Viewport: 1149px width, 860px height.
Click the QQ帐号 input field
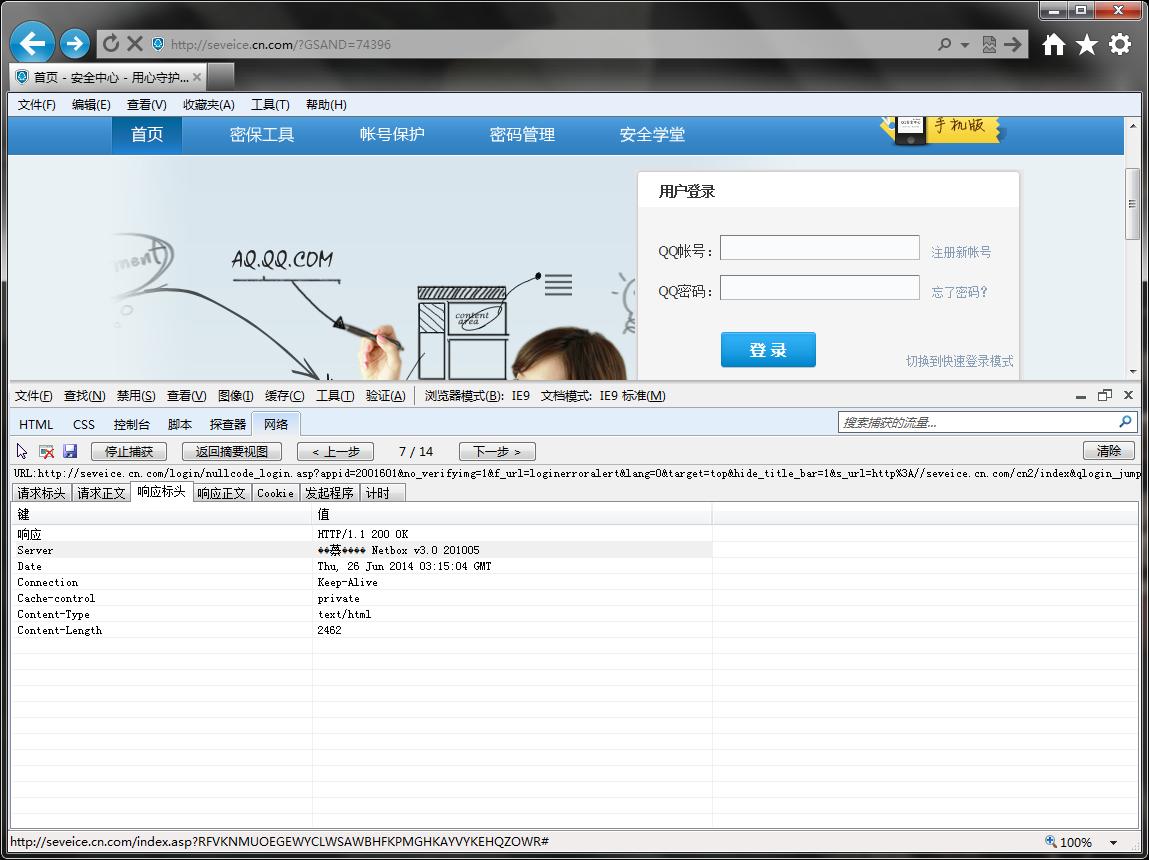(x=819, y=248)
